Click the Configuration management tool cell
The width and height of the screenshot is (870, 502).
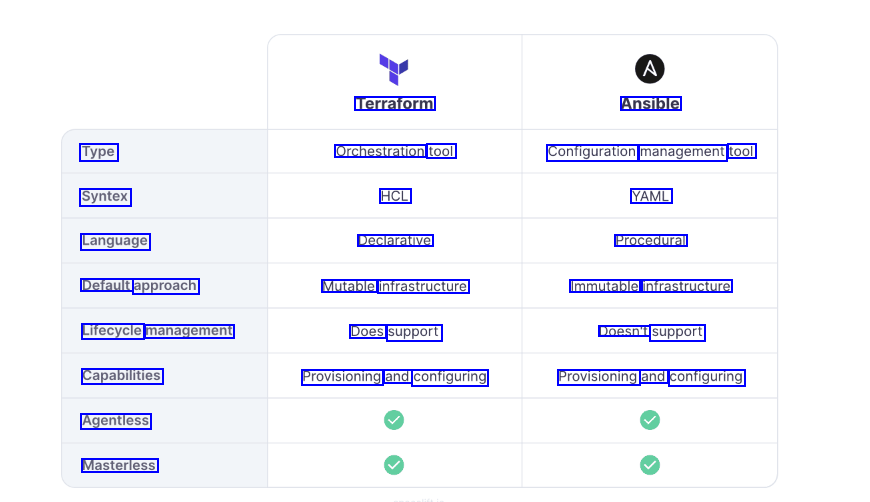tap(651, 152)
